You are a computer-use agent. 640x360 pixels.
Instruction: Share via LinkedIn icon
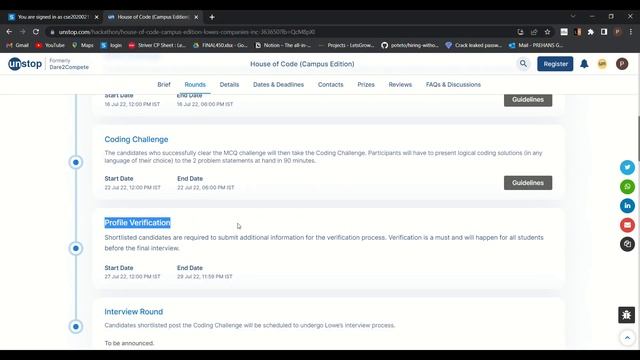(x=627, y=206)
